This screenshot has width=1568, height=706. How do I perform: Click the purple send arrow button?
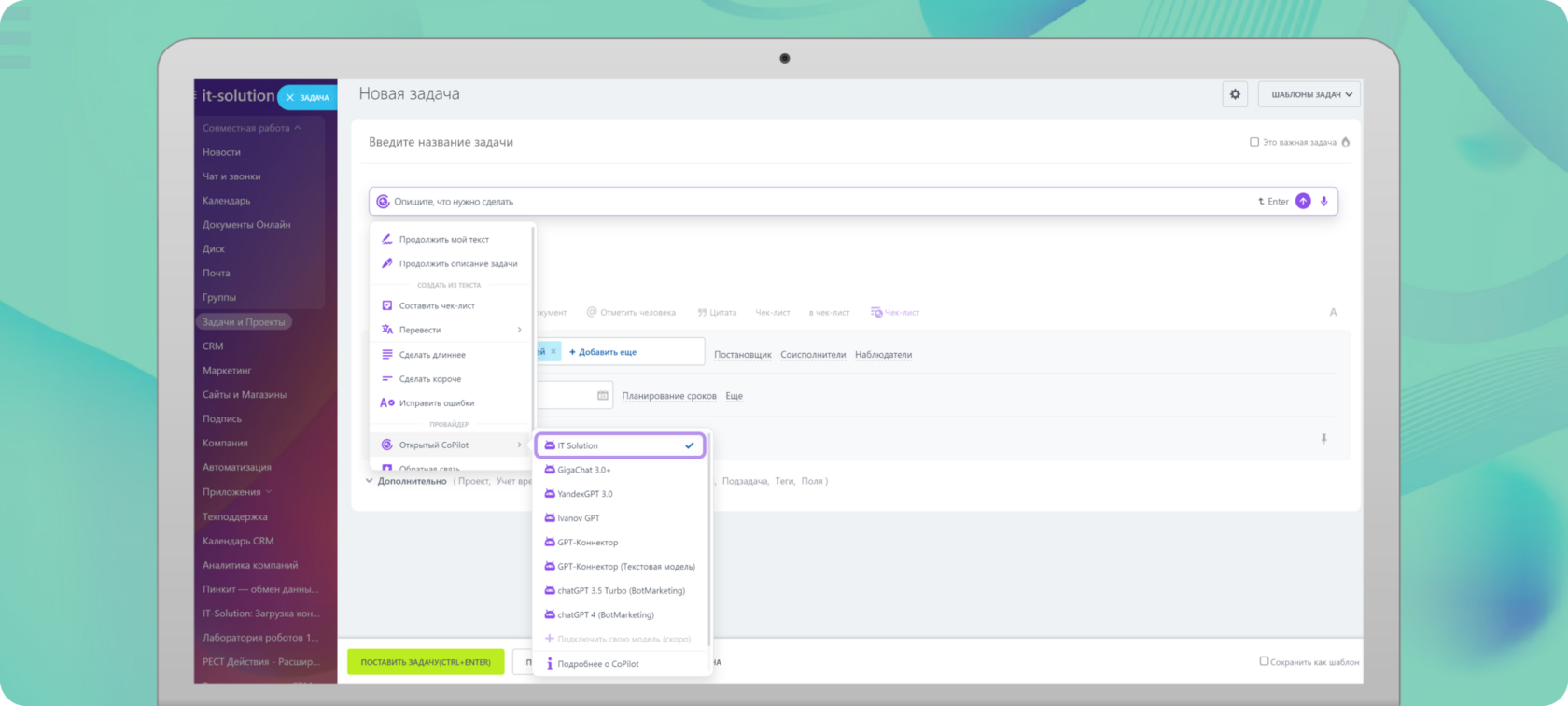(1303, 202)
